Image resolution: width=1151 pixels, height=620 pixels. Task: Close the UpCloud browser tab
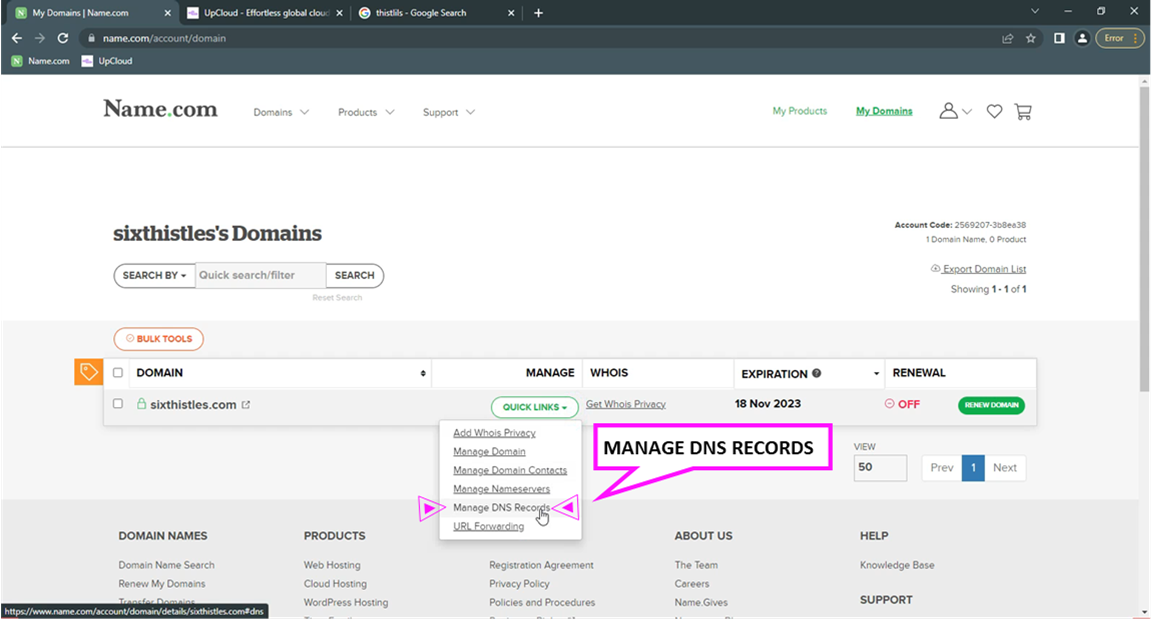[x=339, y=12]
